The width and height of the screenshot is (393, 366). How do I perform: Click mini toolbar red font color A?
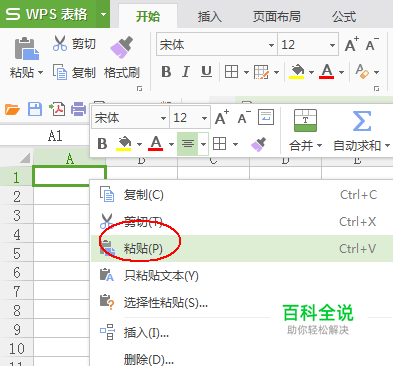[x=156, y=144]
